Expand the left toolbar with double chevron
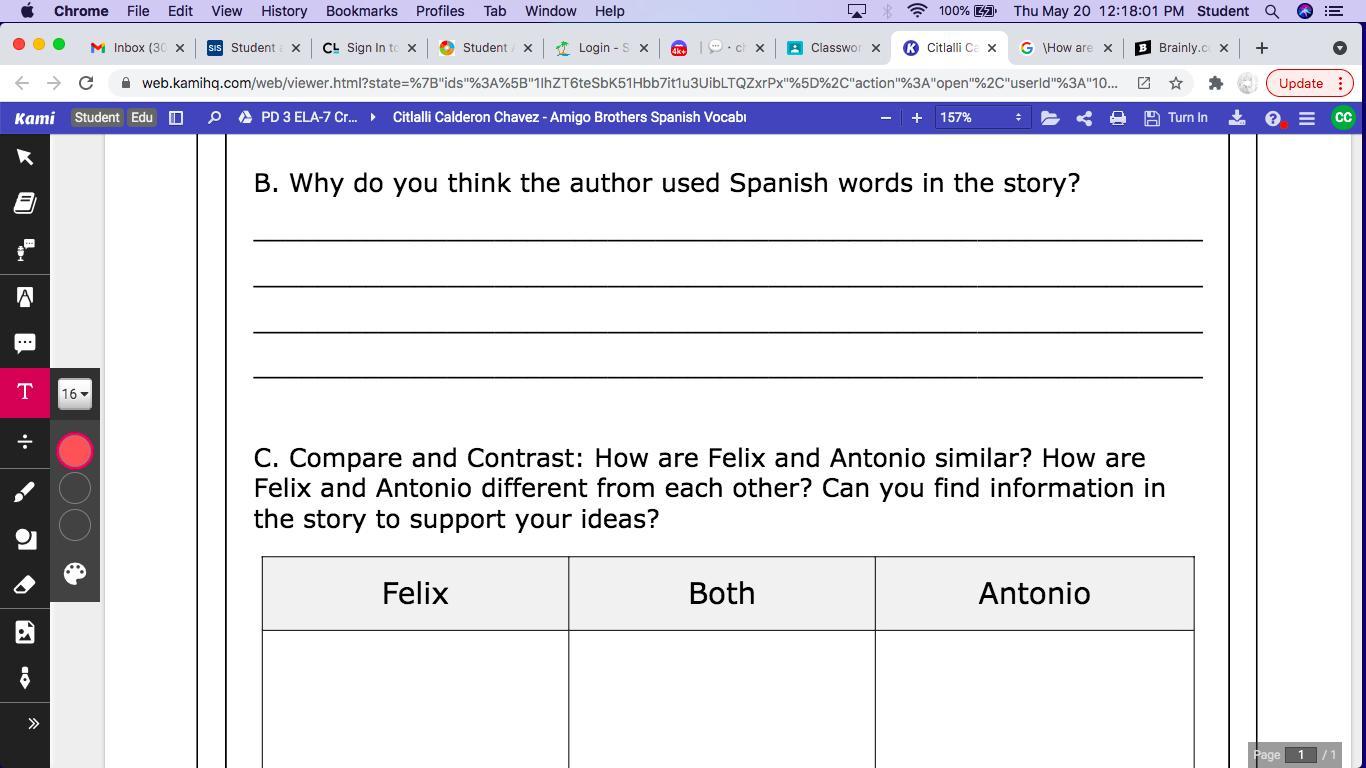Viewport: 1366px width, 768px height. pos(33,723)
